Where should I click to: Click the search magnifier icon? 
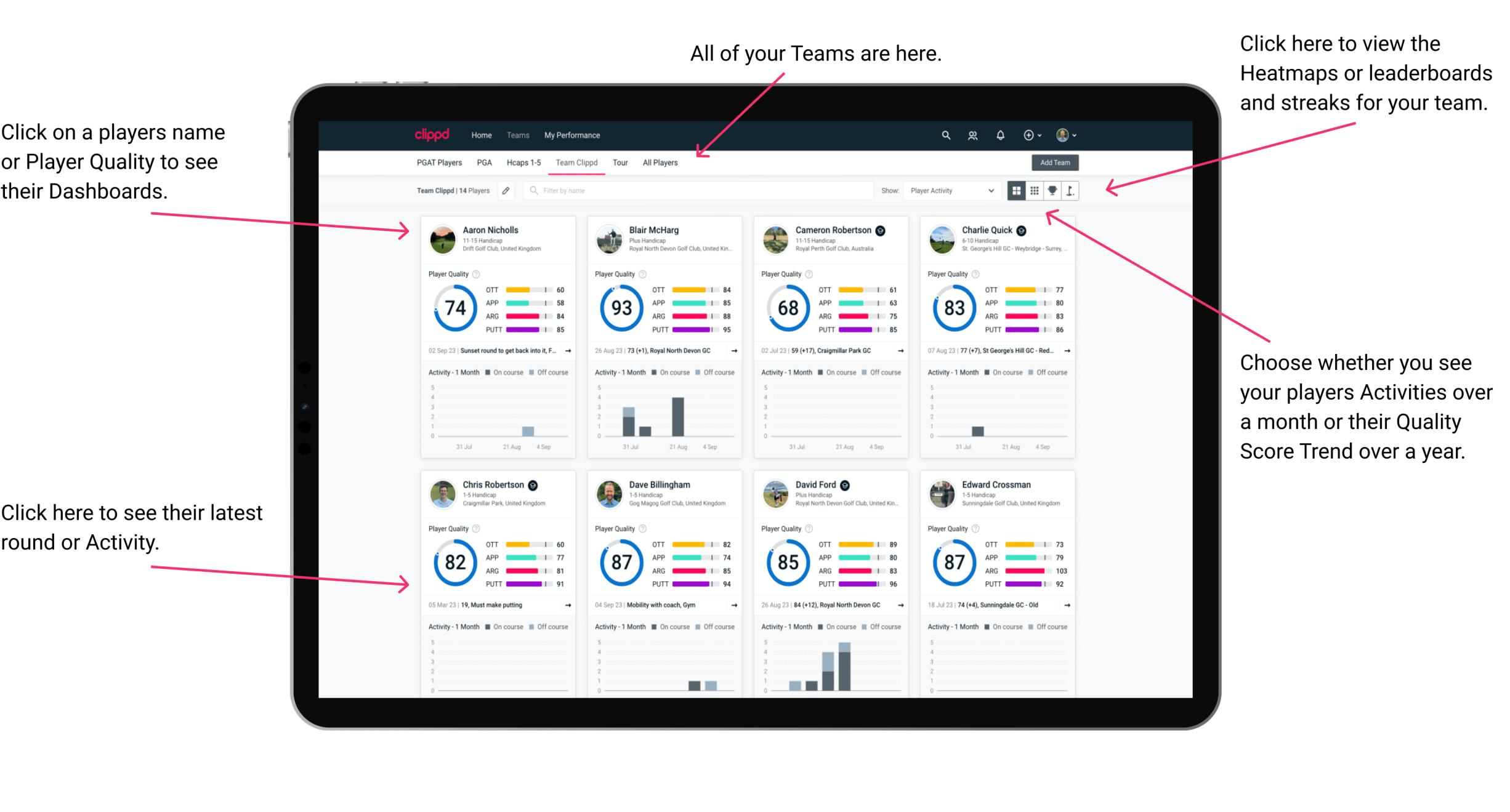944,134
